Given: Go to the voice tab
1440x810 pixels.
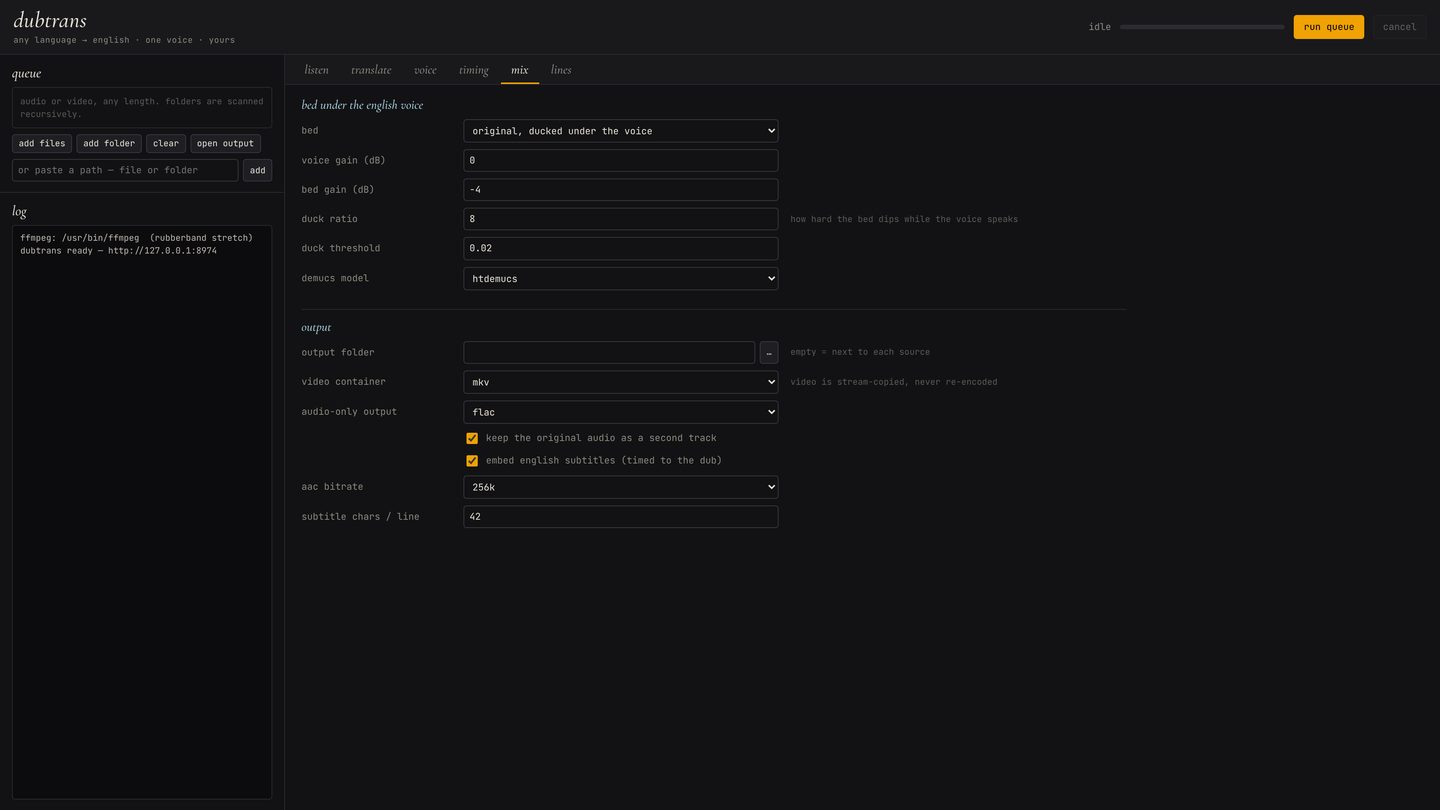Looking at the screenshot, I should click(425, 70).
